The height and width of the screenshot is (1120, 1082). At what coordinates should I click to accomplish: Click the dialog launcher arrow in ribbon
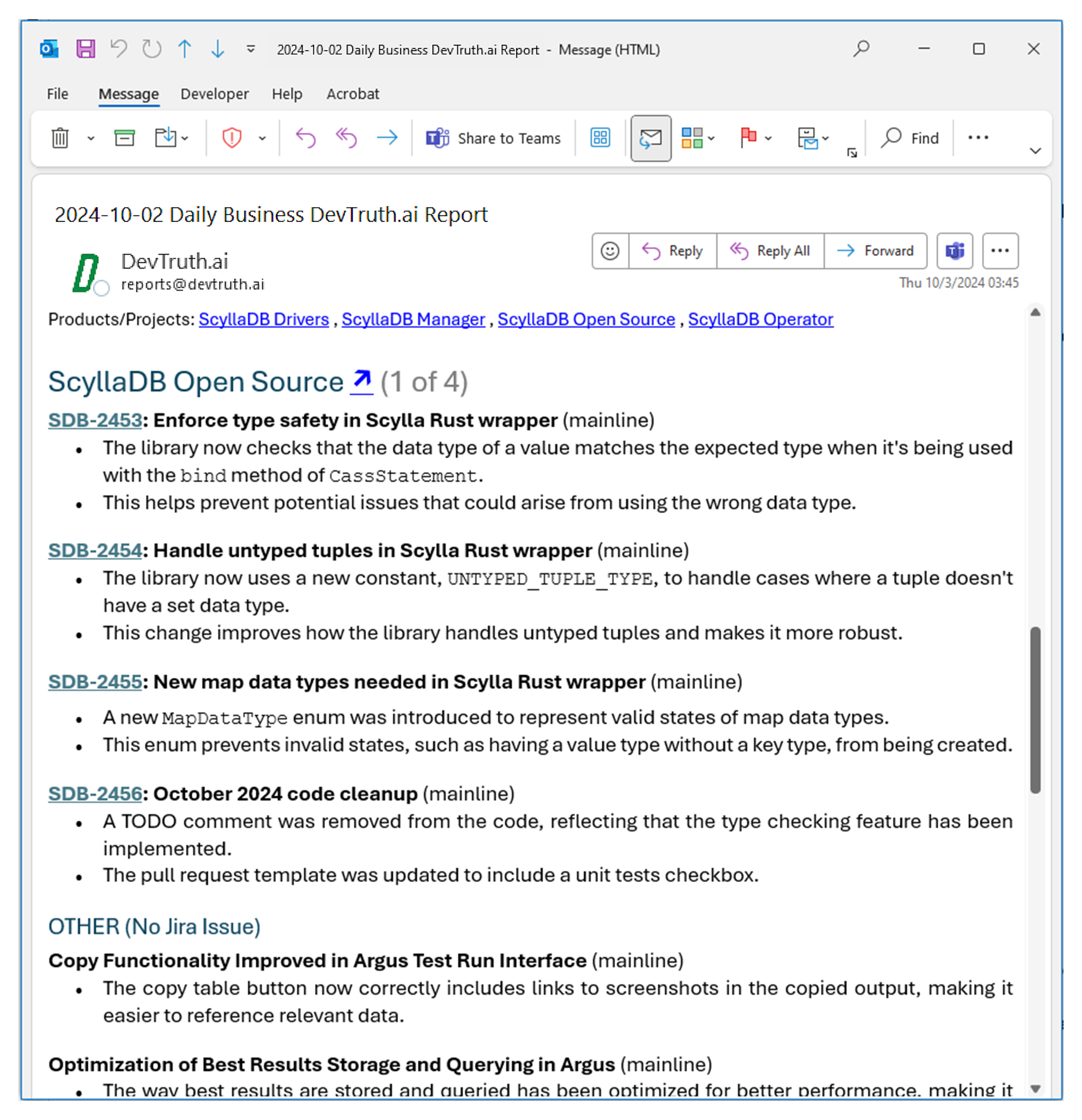(852, 152)
